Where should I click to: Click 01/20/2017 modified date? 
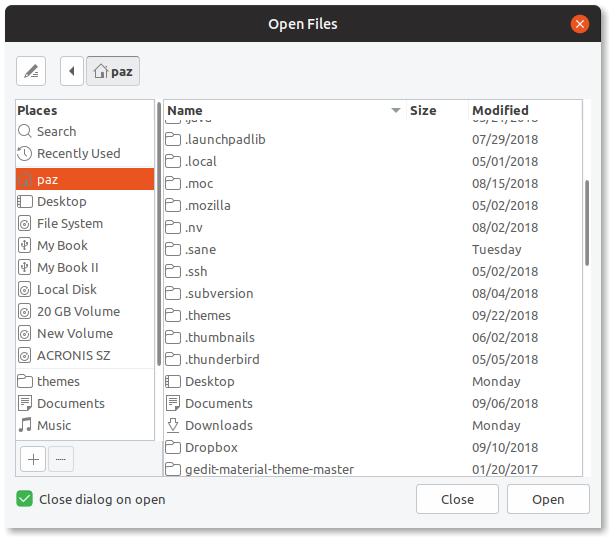click(x=505, y=469)
